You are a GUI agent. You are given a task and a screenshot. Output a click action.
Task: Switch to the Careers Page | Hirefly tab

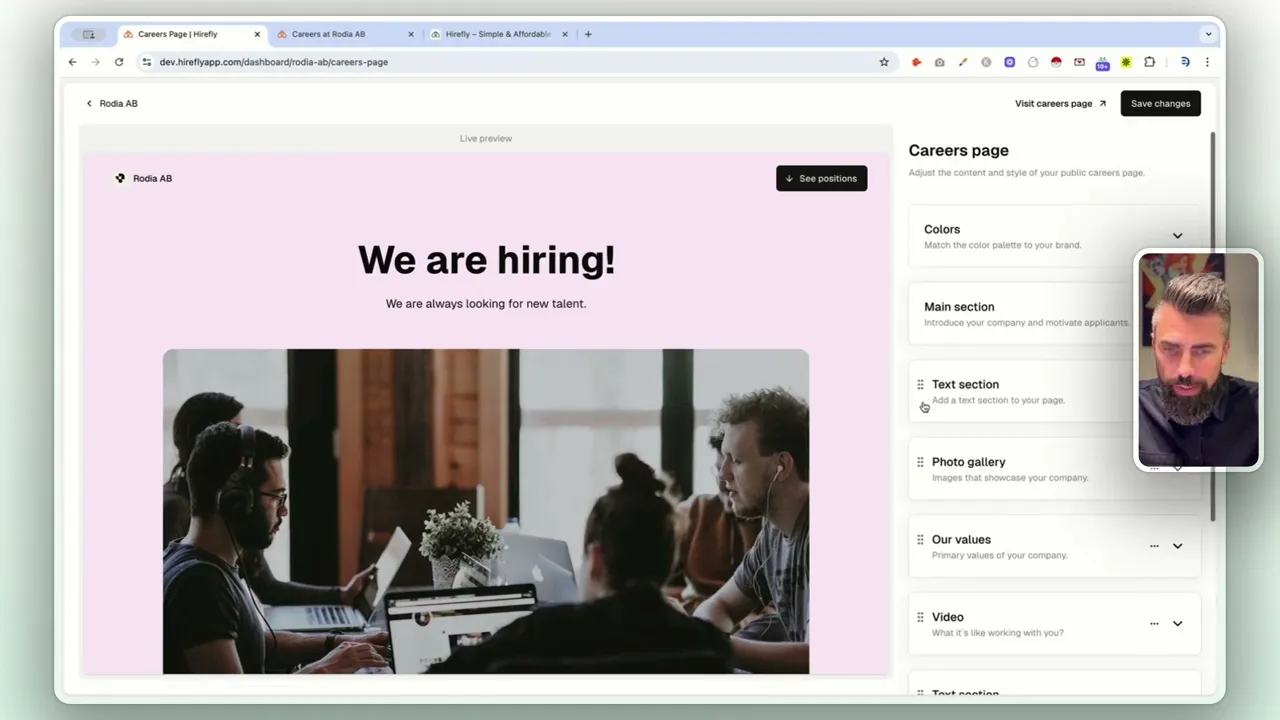[x=192, y=34]
